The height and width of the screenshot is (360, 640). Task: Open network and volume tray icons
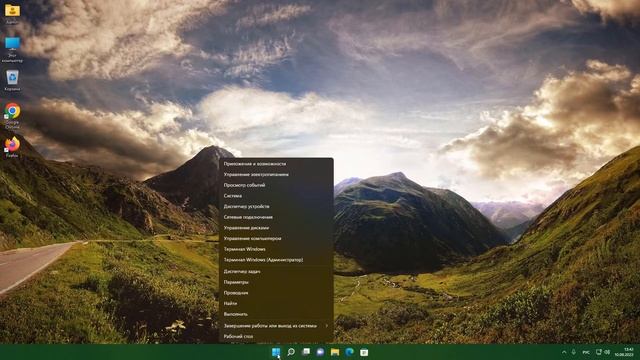pos(603,352)
